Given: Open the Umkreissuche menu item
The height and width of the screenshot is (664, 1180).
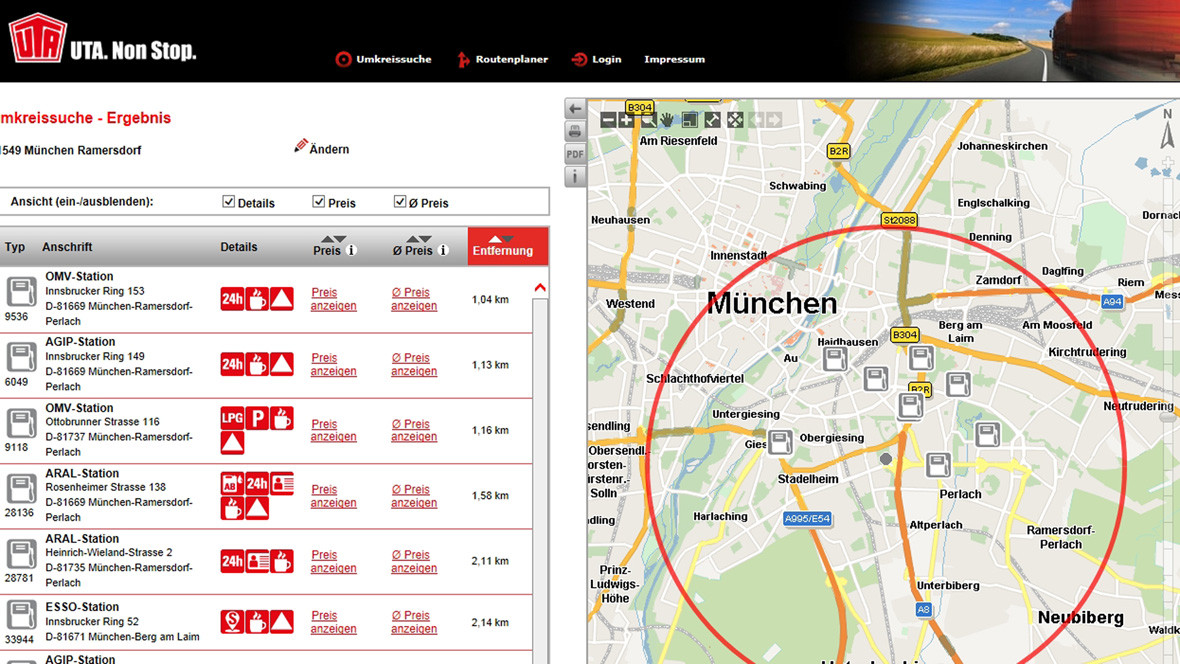Looking at the screenshot, I should tap(384, 59).
